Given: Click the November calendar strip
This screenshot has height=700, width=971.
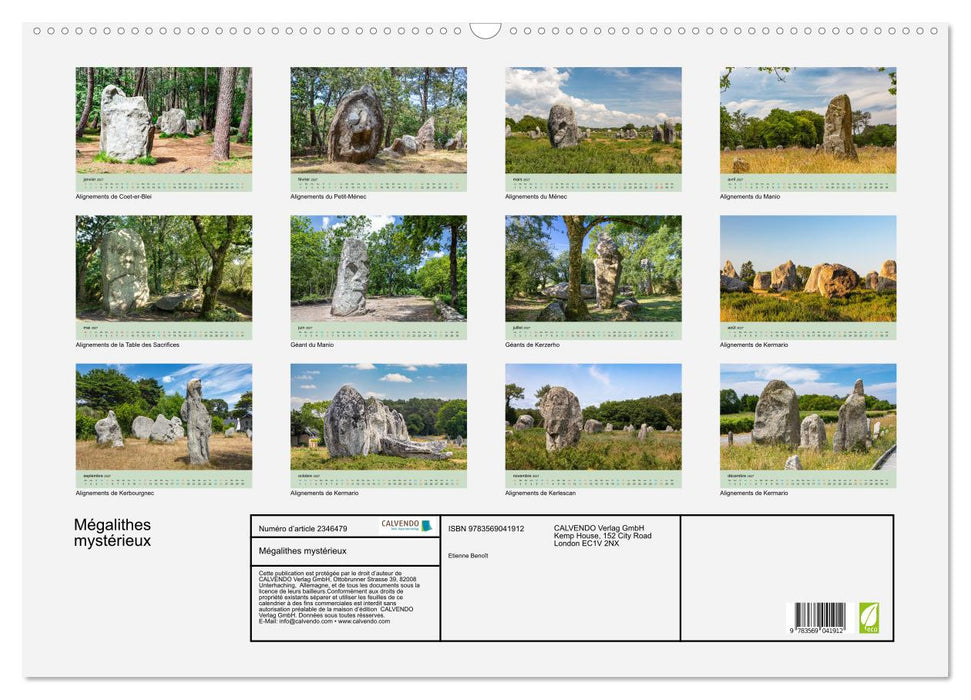Looking at the screenshot, I should [593, 479].
